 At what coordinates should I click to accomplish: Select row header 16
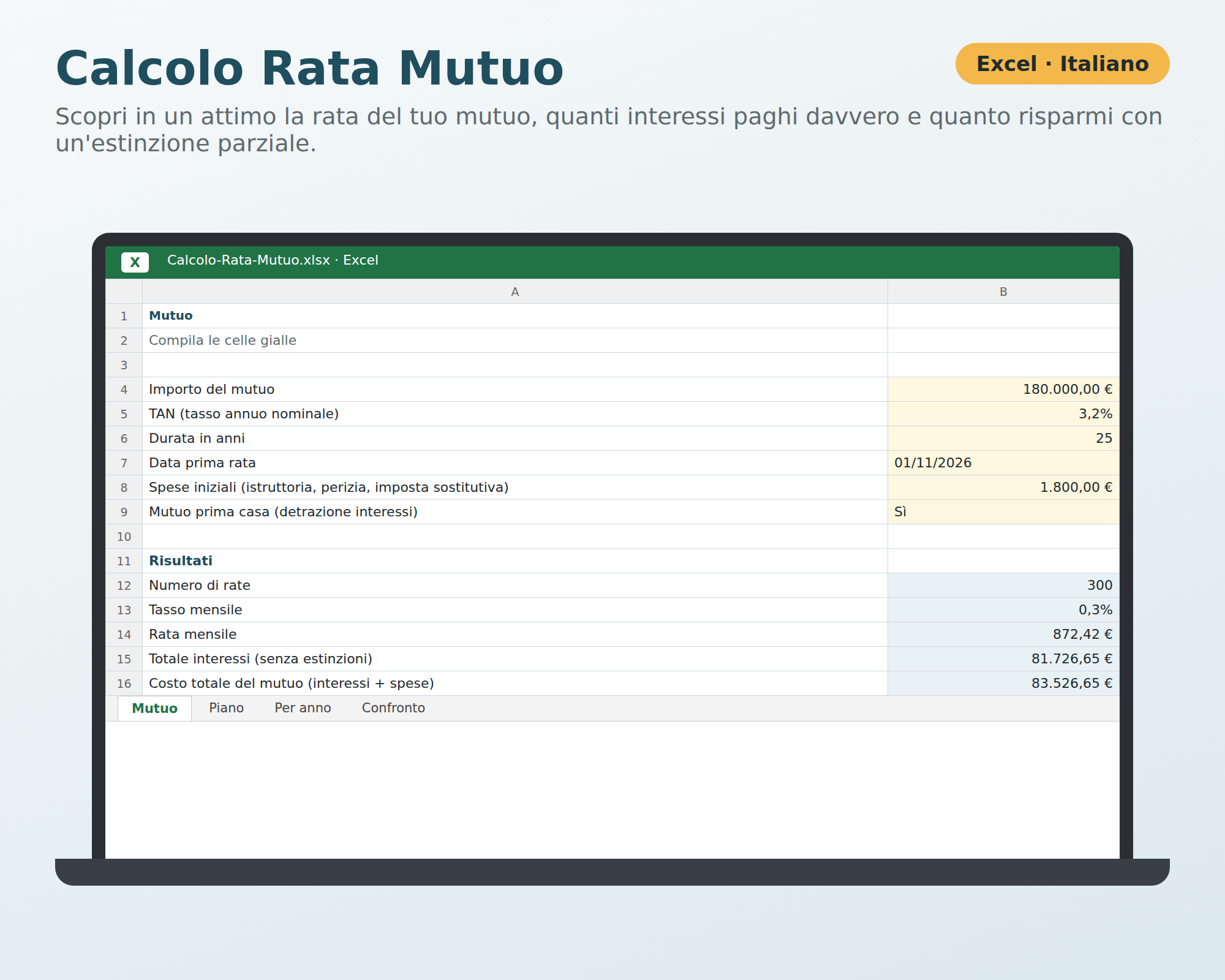124,684
